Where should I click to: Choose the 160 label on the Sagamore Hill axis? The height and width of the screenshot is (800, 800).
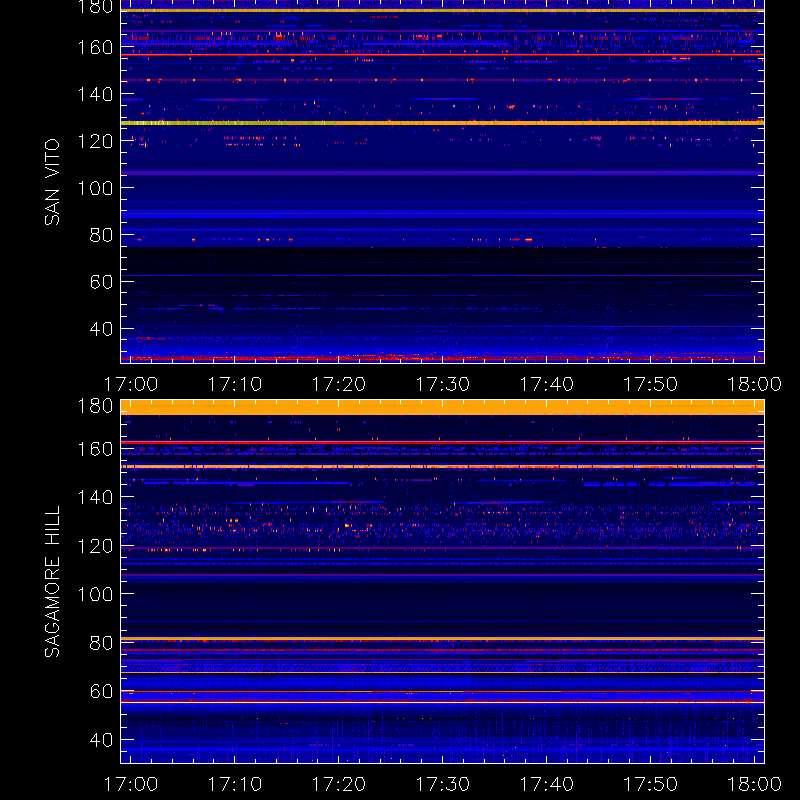95,449
